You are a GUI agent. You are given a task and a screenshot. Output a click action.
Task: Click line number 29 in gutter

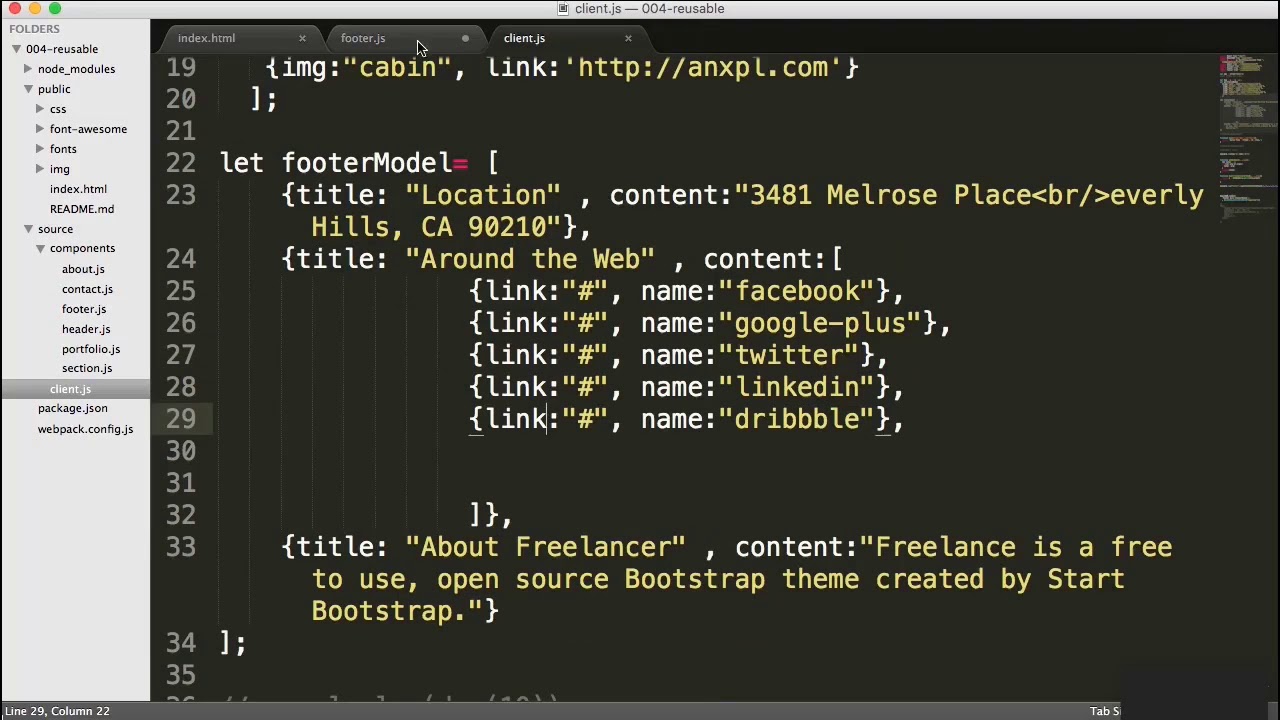[181, 419]
